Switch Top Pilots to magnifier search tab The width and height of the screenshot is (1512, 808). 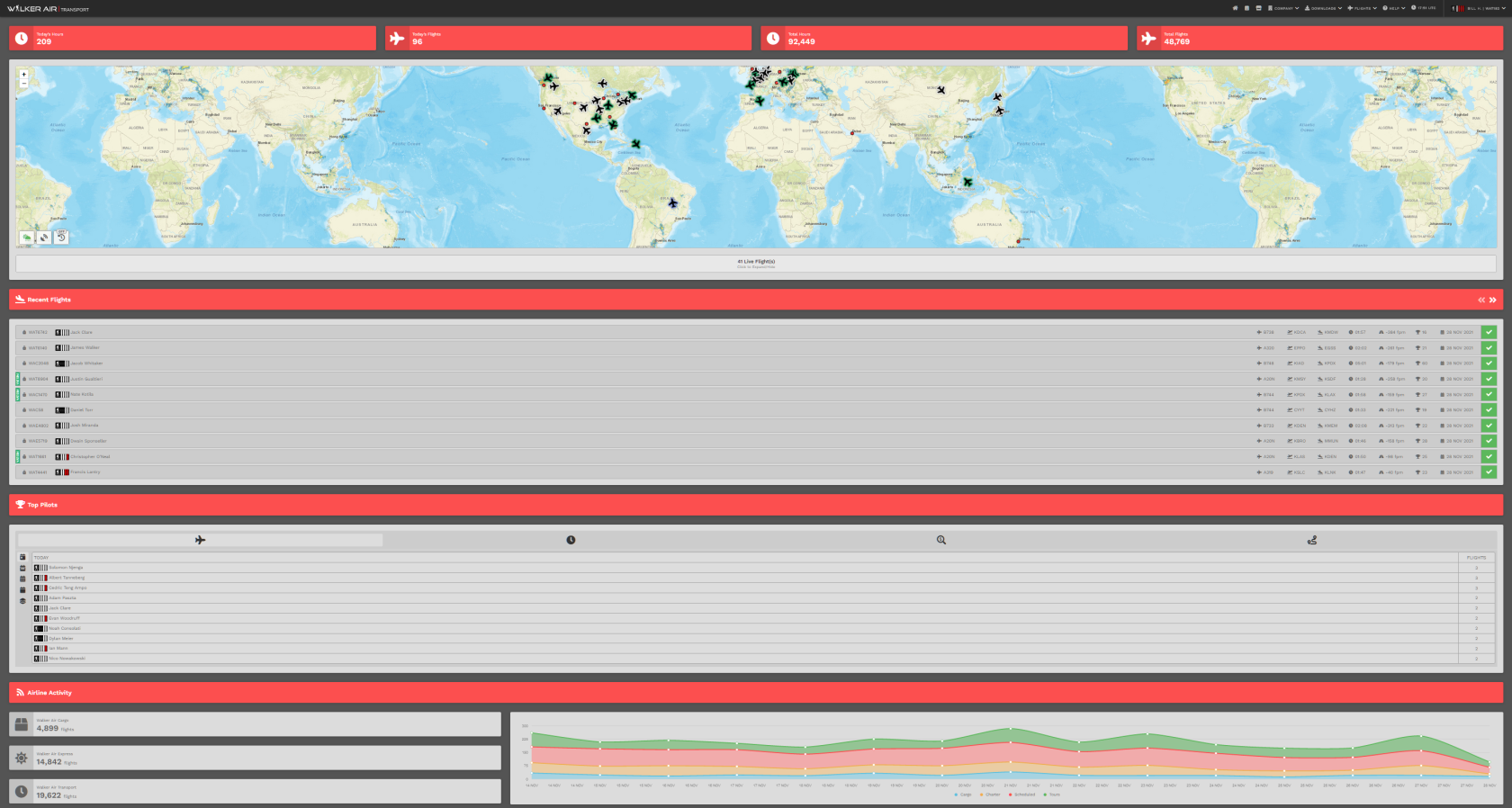(941, 540)
